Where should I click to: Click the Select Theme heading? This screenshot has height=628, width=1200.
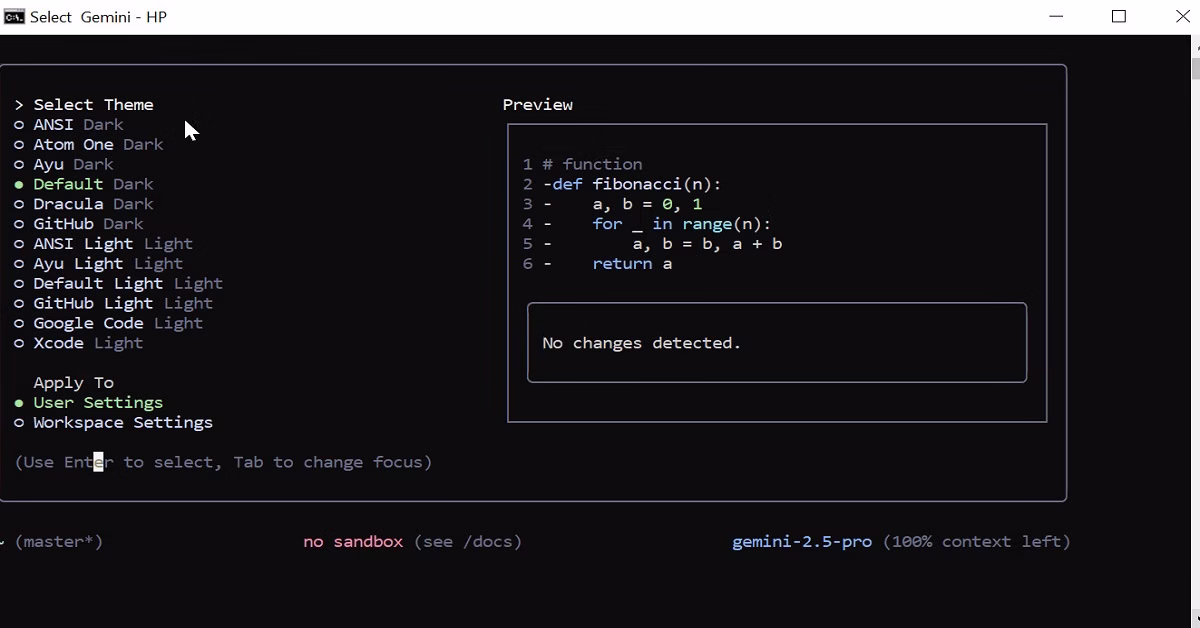pos(93,105)
